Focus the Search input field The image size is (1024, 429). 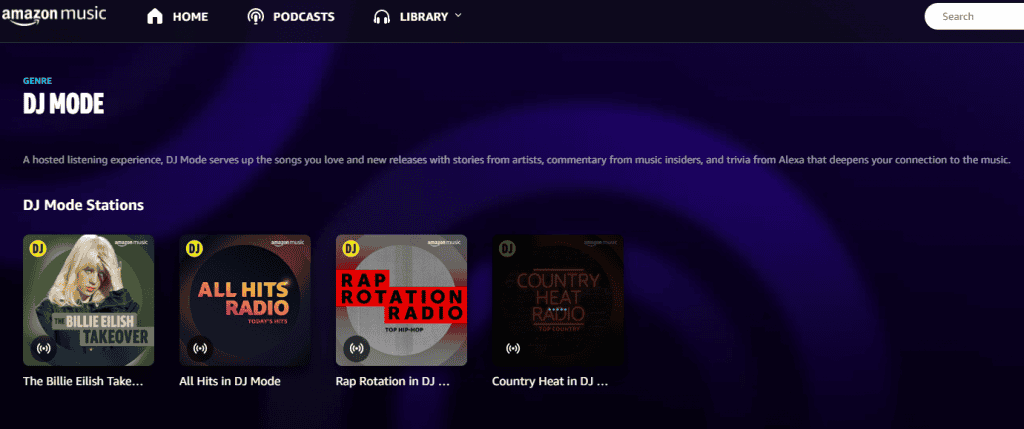974,16
